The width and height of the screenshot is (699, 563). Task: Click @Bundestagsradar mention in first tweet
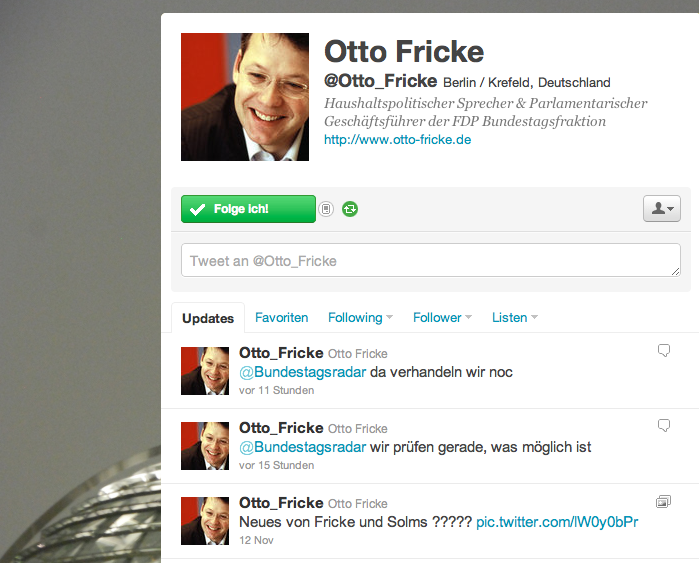click(302, 372)
